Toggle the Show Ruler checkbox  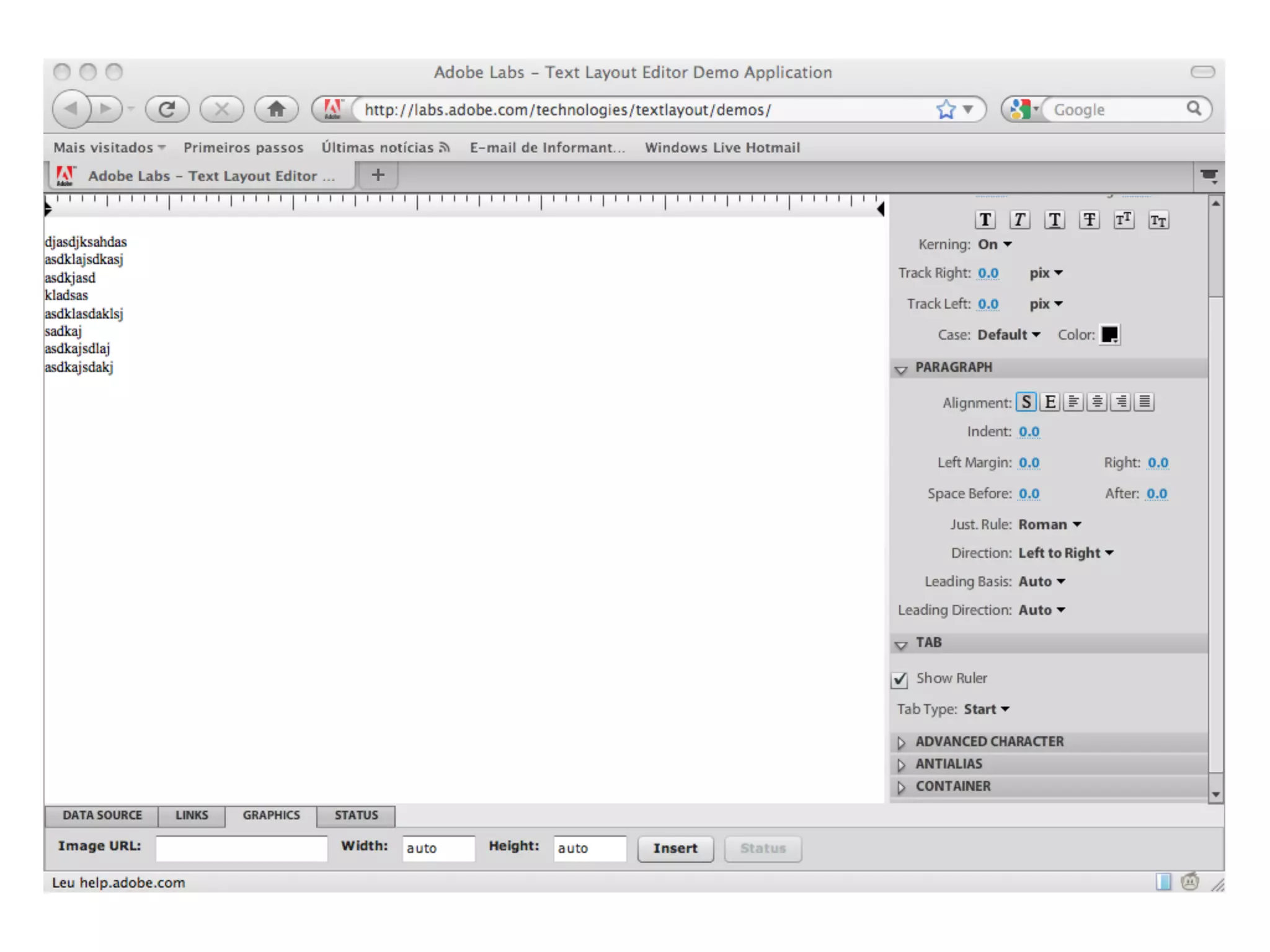point(900,680)
